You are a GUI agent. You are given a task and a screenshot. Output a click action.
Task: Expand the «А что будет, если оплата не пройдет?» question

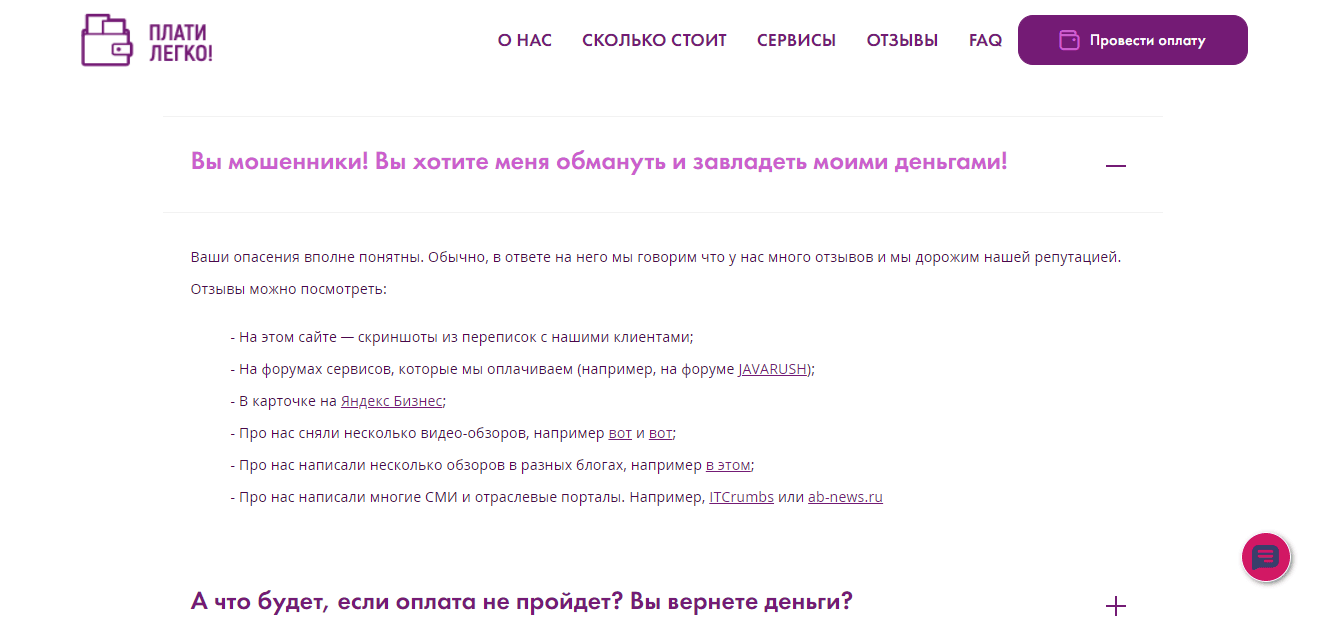1114,604
